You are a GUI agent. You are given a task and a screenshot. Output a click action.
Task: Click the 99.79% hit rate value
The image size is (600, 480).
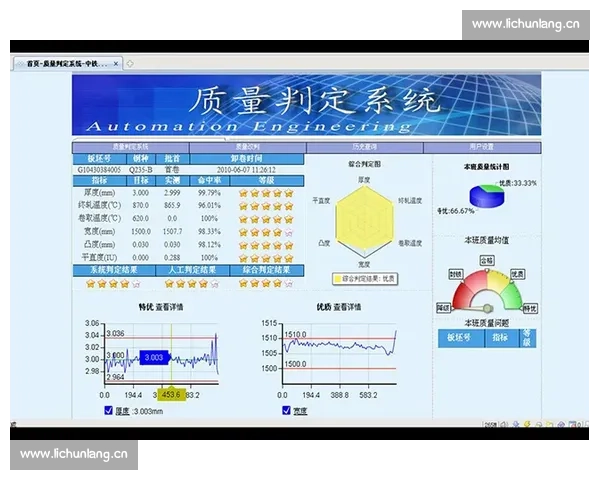(209, 193)
